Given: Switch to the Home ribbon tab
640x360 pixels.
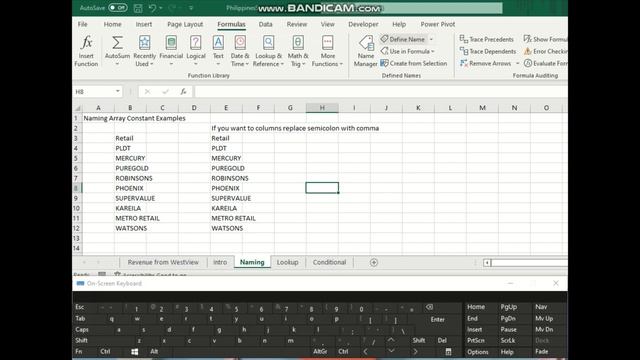Looking at the screenshot, I should [112, 24].
